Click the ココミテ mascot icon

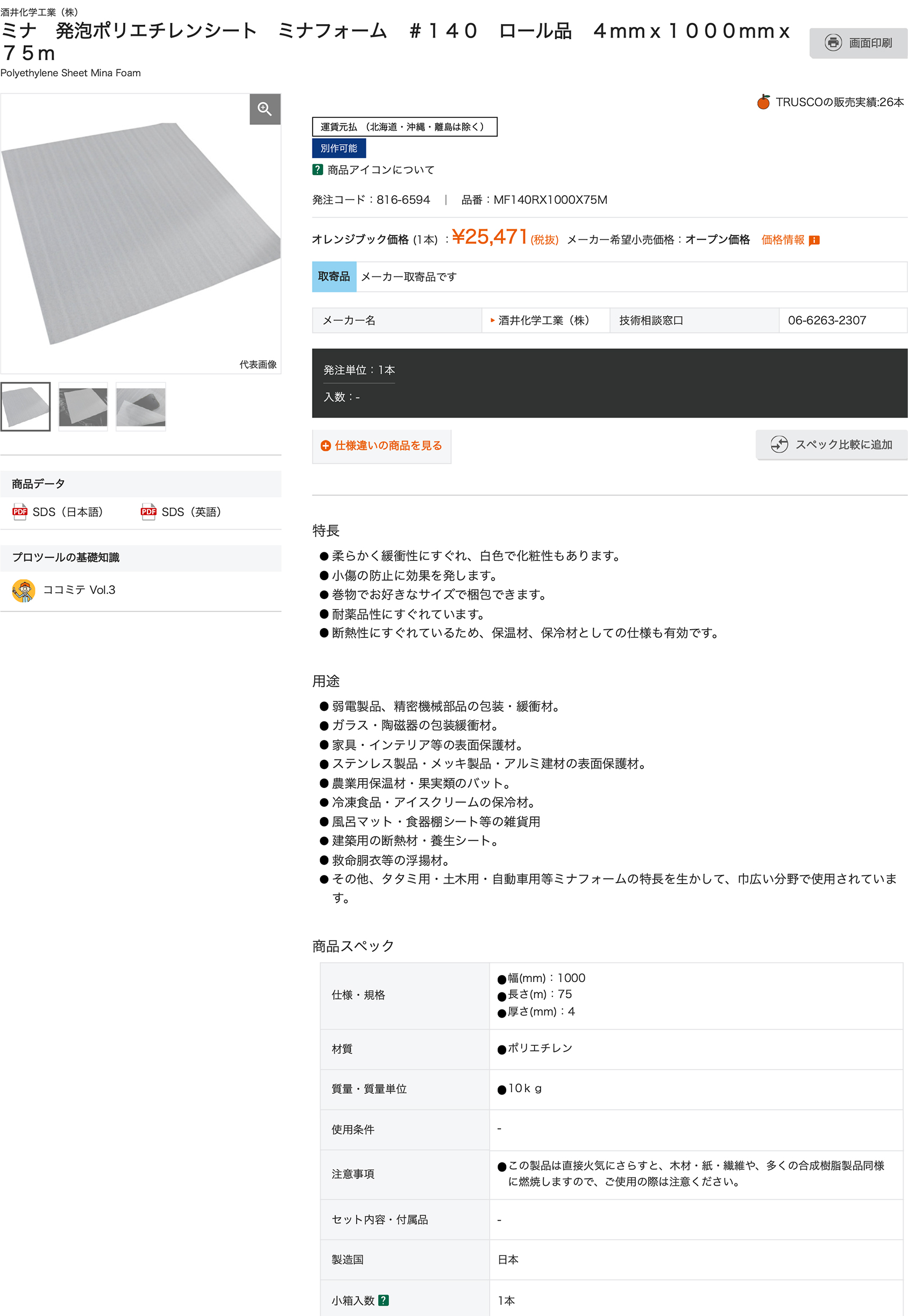click(x=23, y=591)
